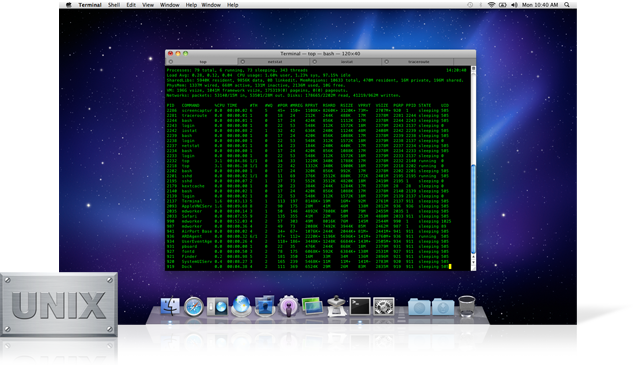Click the Time Machine clock menu icon
633x365 pixels.
coord(470,5)
